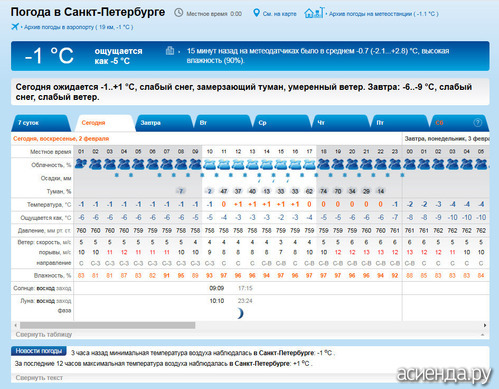Image resolution: width=499 pixels, height=389 pixels.
Task: Click the moon phase crescent icon
Action: pyautogui.click(x=240, y=313)
